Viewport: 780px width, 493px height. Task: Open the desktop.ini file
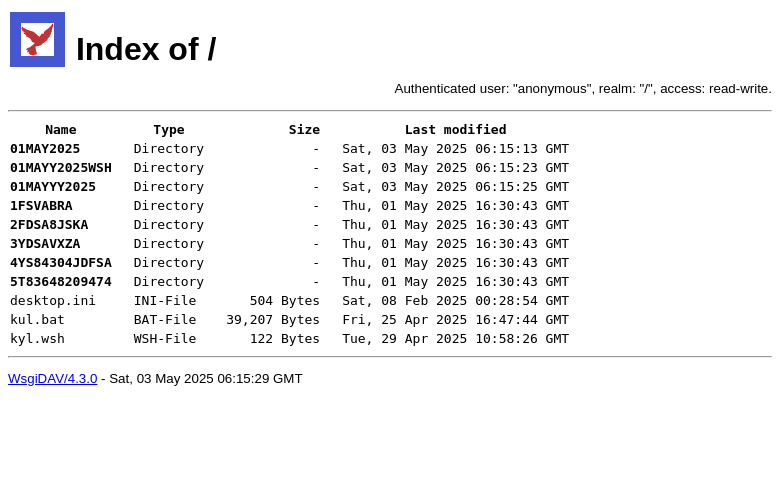(x=53, y=300)
